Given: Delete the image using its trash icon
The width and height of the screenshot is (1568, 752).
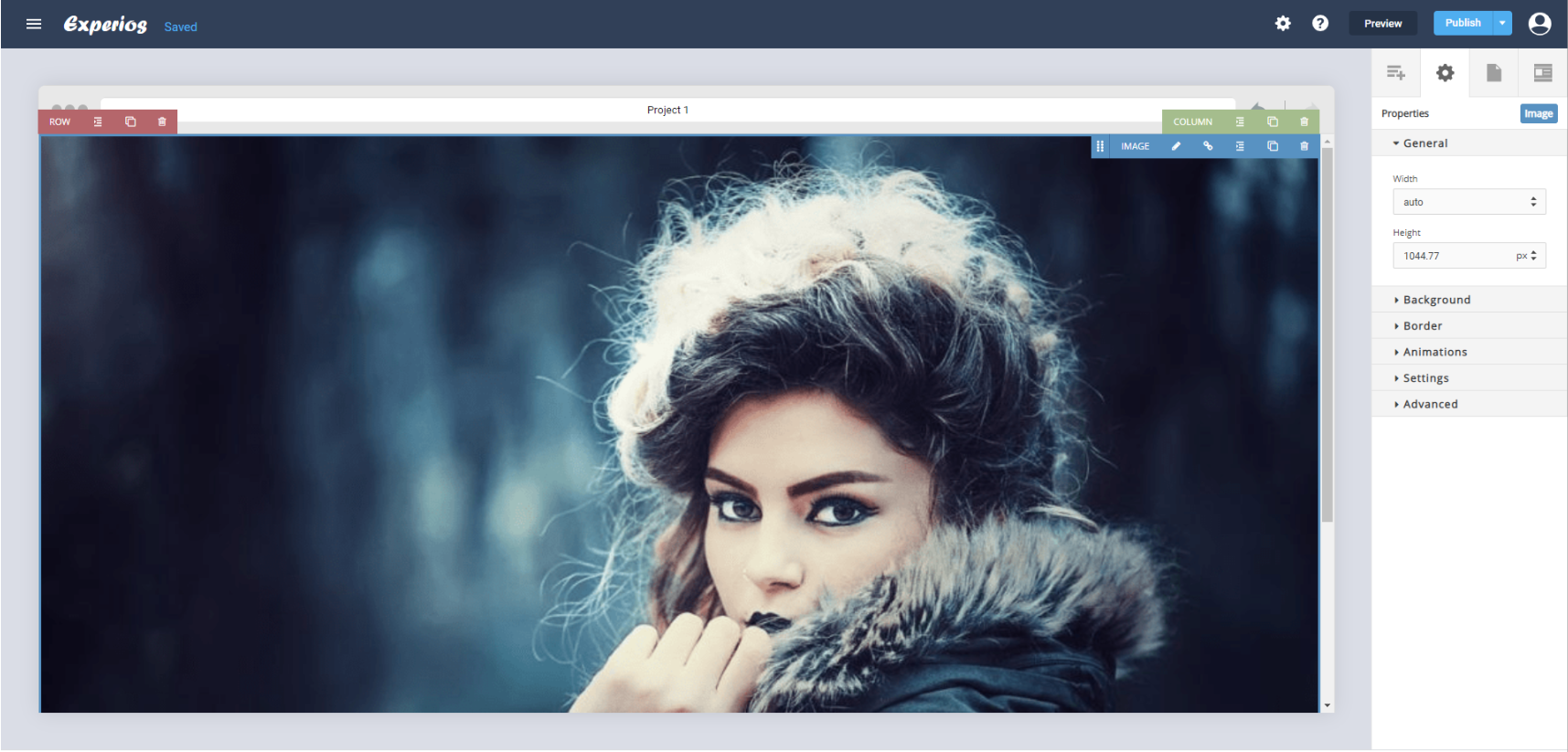Looking at the screenshot, I should pos(1304,146).
